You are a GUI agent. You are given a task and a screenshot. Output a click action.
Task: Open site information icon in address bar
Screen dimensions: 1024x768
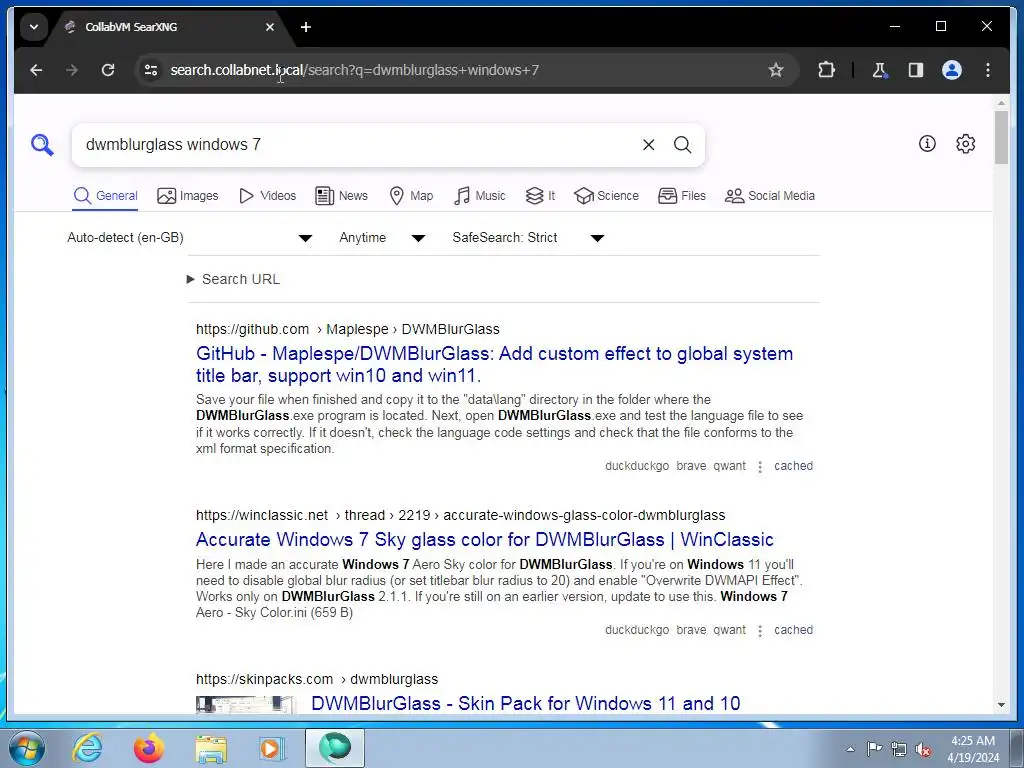point(151,70)
